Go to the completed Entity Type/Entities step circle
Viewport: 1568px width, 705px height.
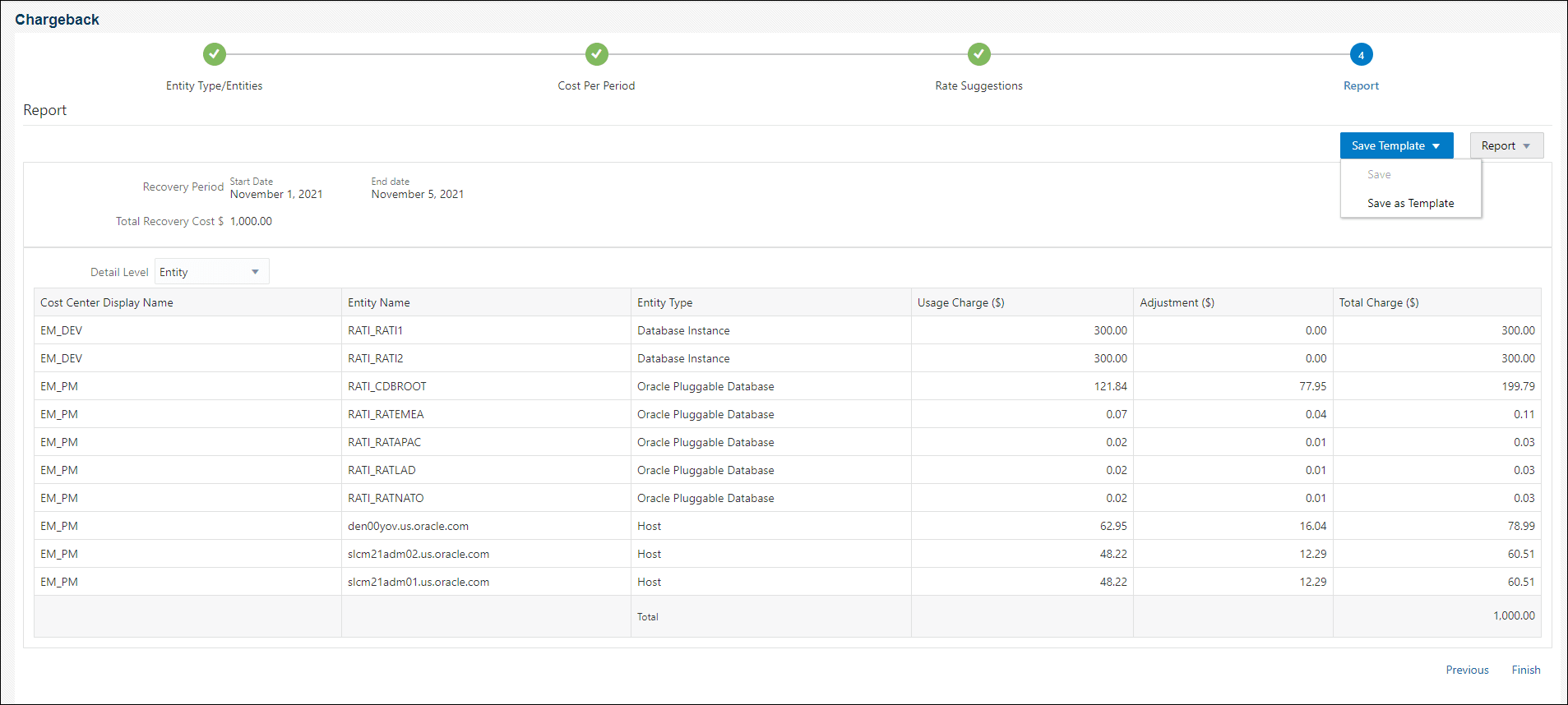(214, 54)
